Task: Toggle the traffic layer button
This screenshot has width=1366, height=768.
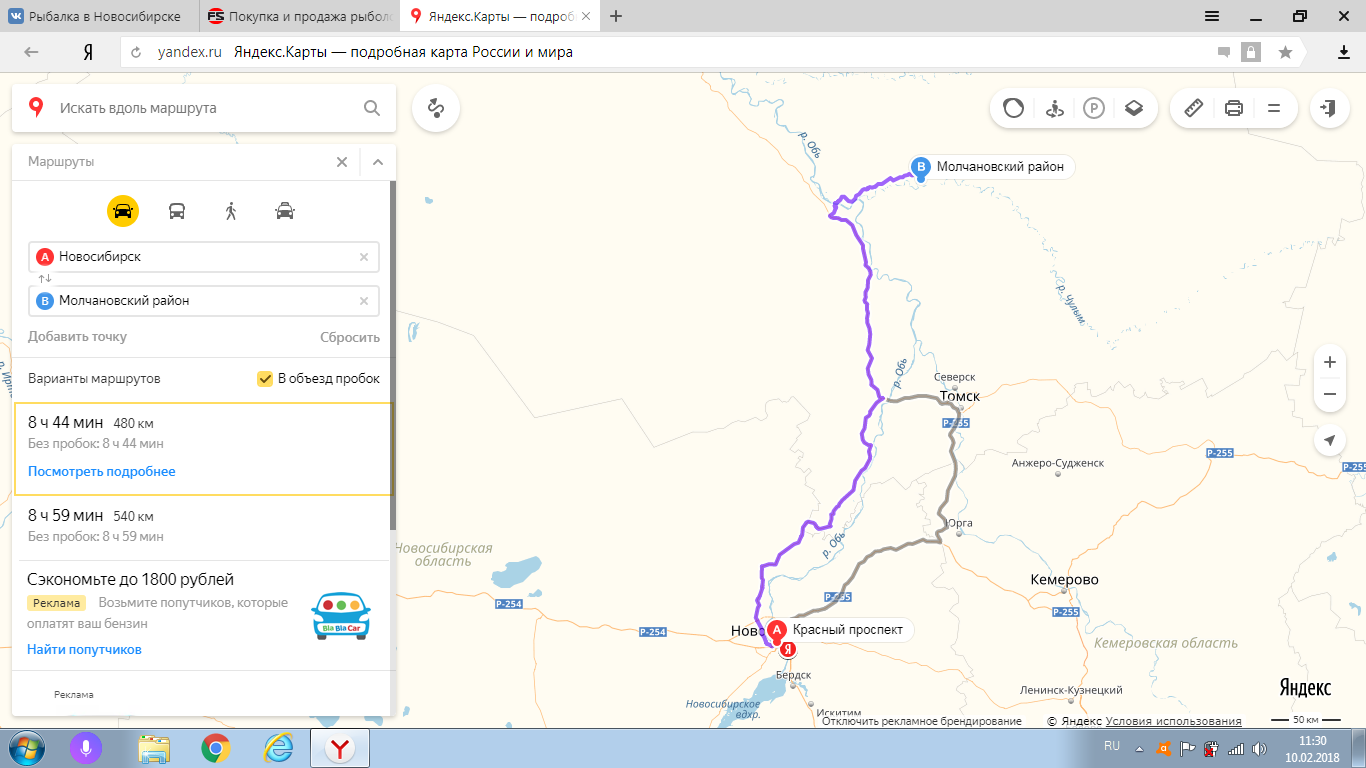Action: click(x=1013, y=108)
